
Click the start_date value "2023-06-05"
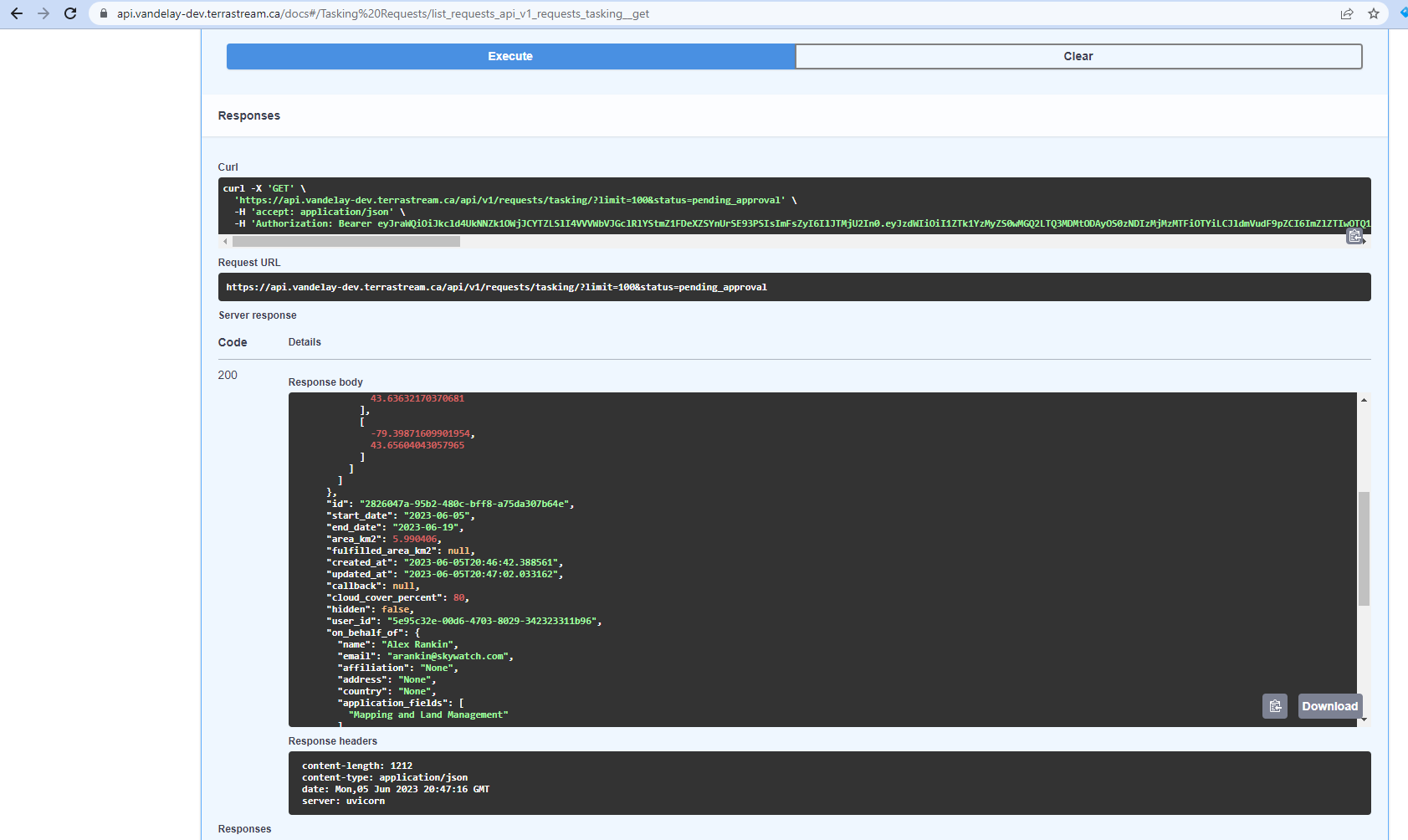(x=437, y=515)
